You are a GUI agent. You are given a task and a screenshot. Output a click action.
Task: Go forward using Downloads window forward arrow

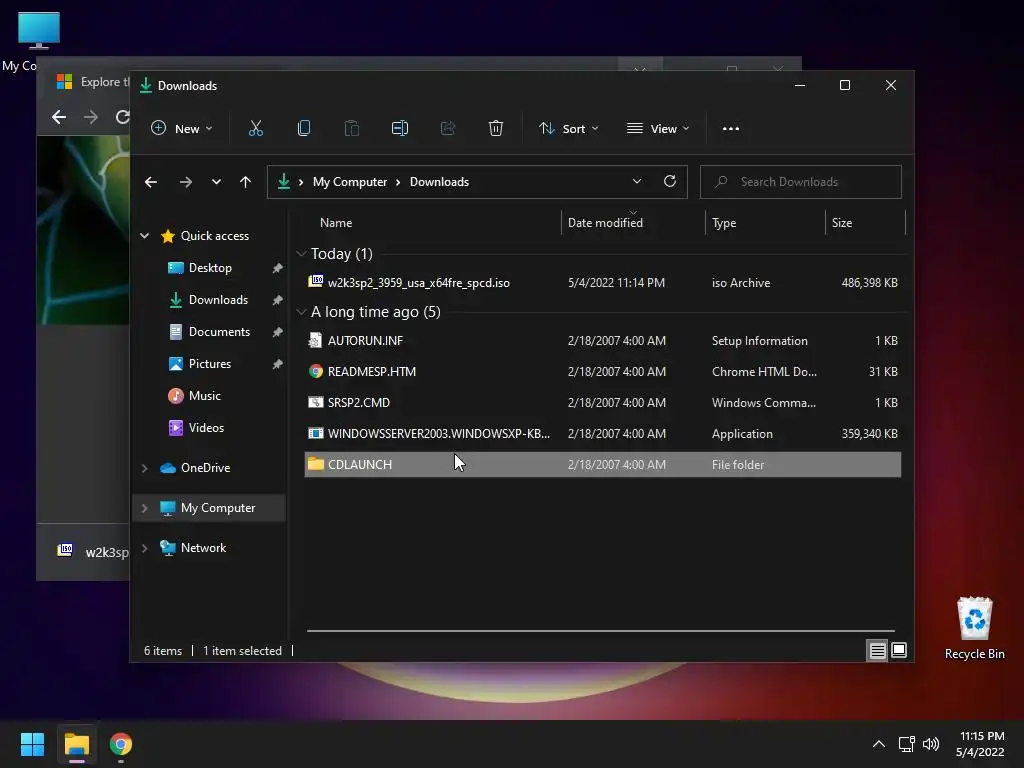[185, 182]
